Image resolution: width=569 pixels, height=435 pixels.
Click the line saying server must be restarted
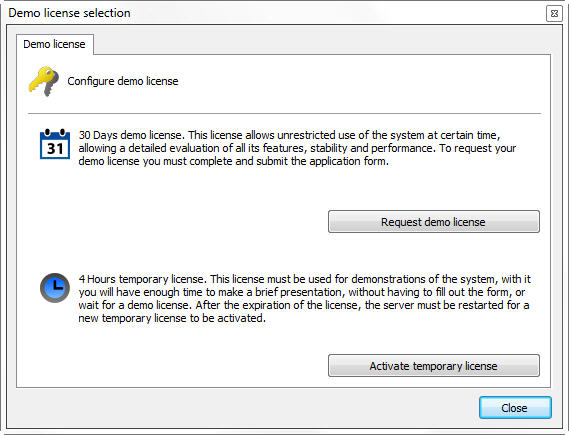click(x=304, y=305)
